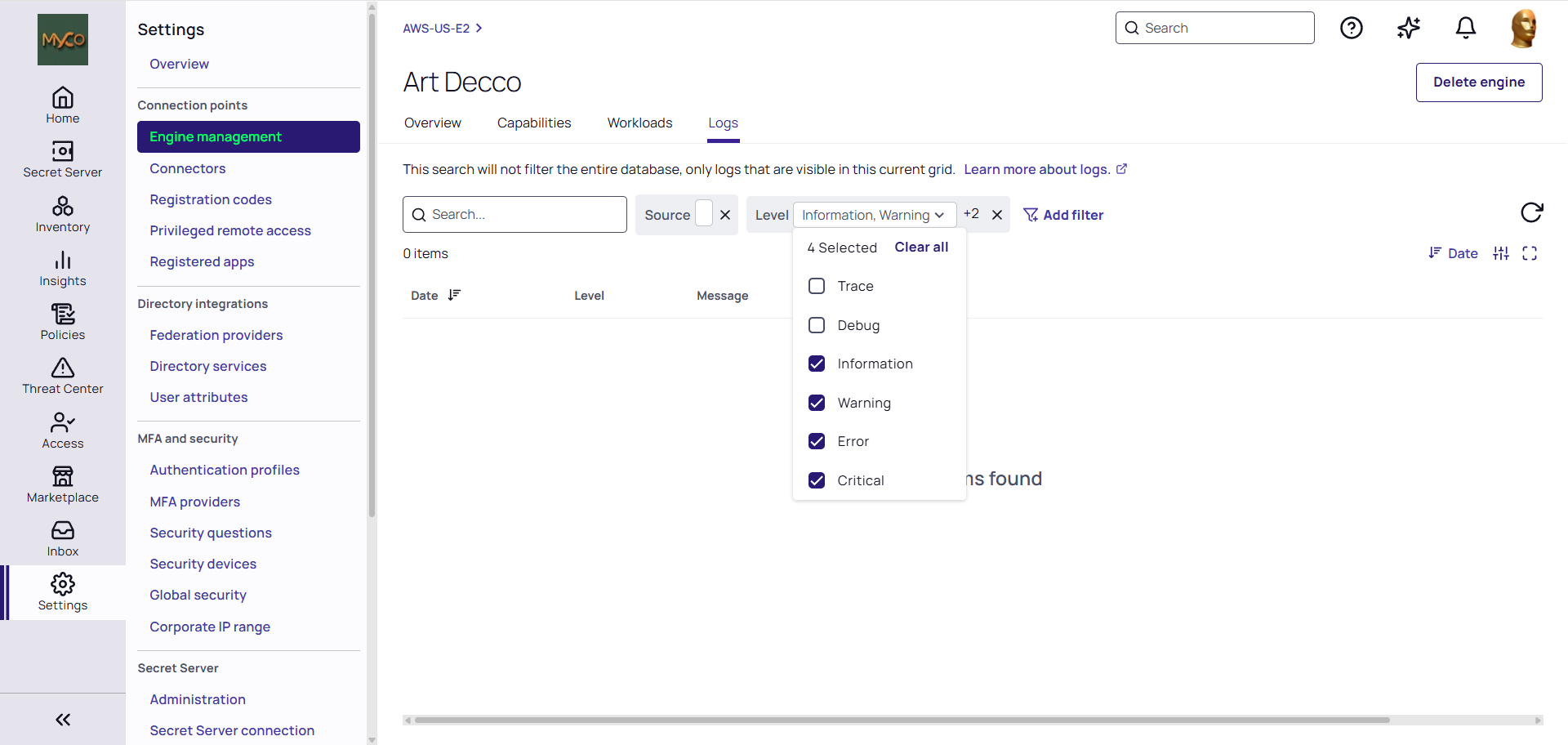The width and height of the screenshot is (1568, 745).
Task: Open the notifications bell
Action: (x=1466, y=29)
